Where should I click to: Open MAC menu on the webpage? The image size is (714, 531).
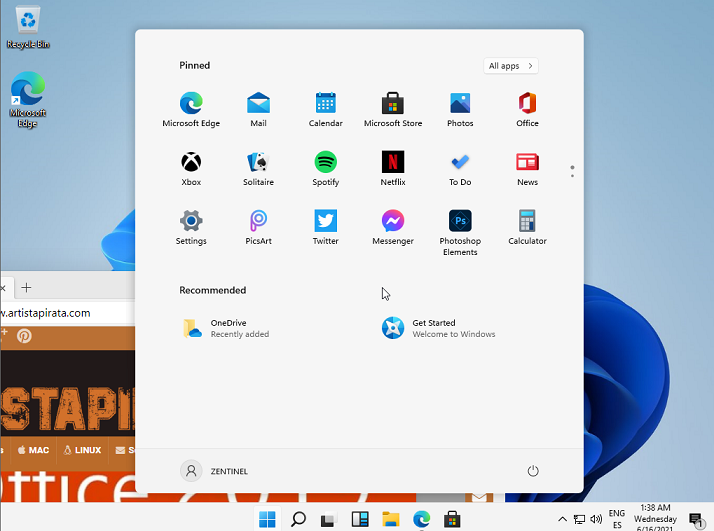click(x=33, y=450)
